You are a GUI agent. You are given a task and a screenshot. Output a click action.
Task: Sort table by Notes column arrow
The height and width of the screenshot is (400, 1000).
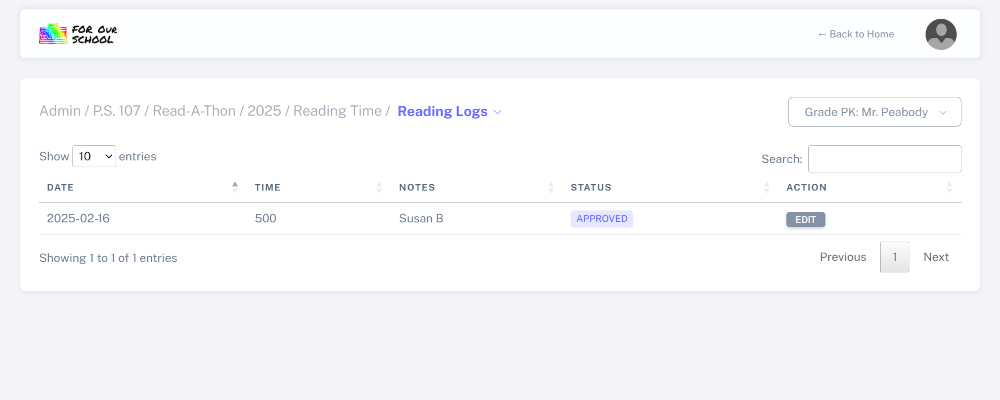point(551,187)
